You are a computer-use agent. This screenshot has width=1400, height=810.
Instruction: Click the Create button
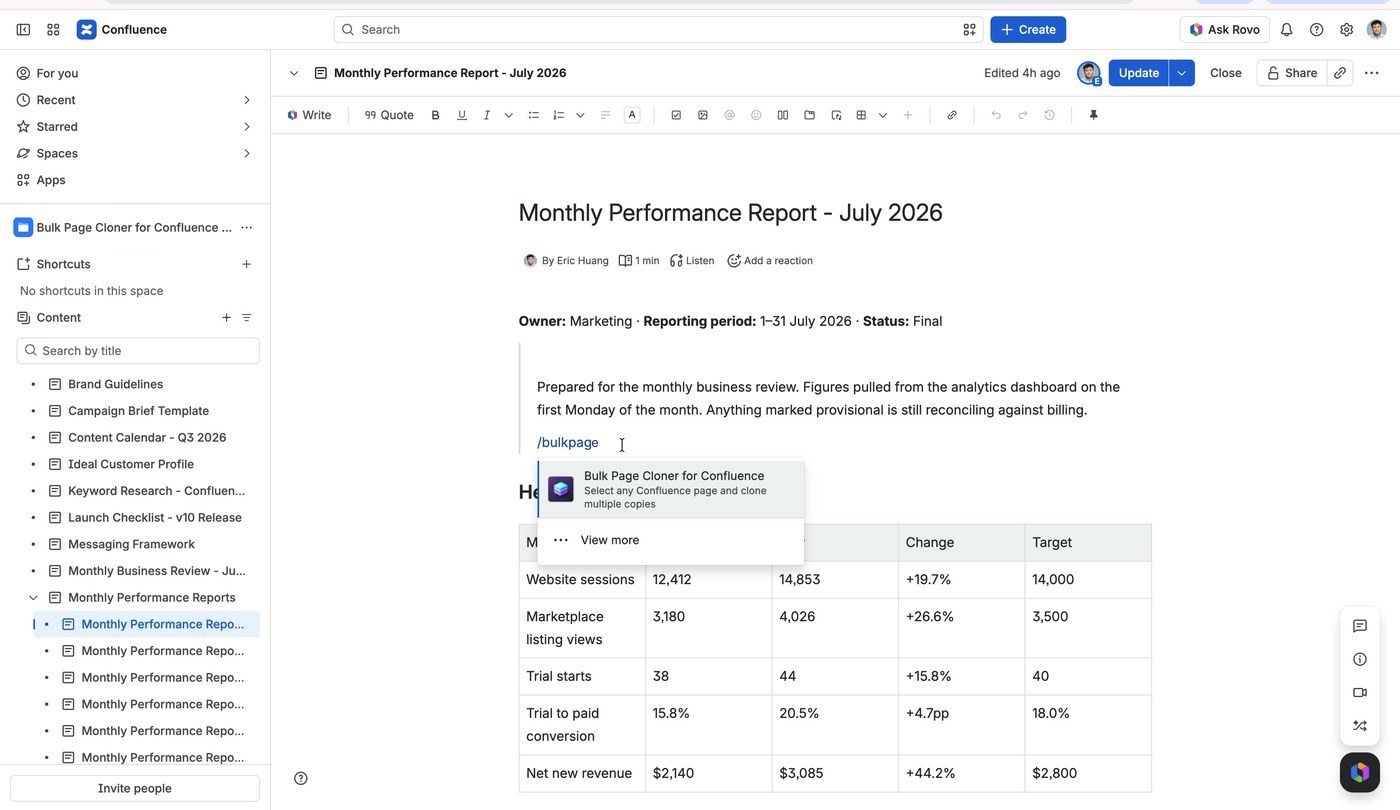[x=1028, y=30]
